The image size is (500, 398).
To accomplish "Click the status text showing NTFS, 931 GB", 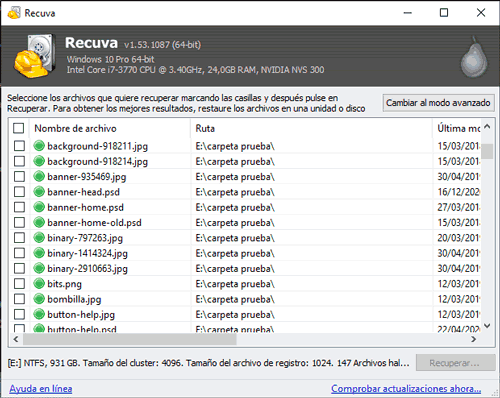I will [x=208, y=363].
